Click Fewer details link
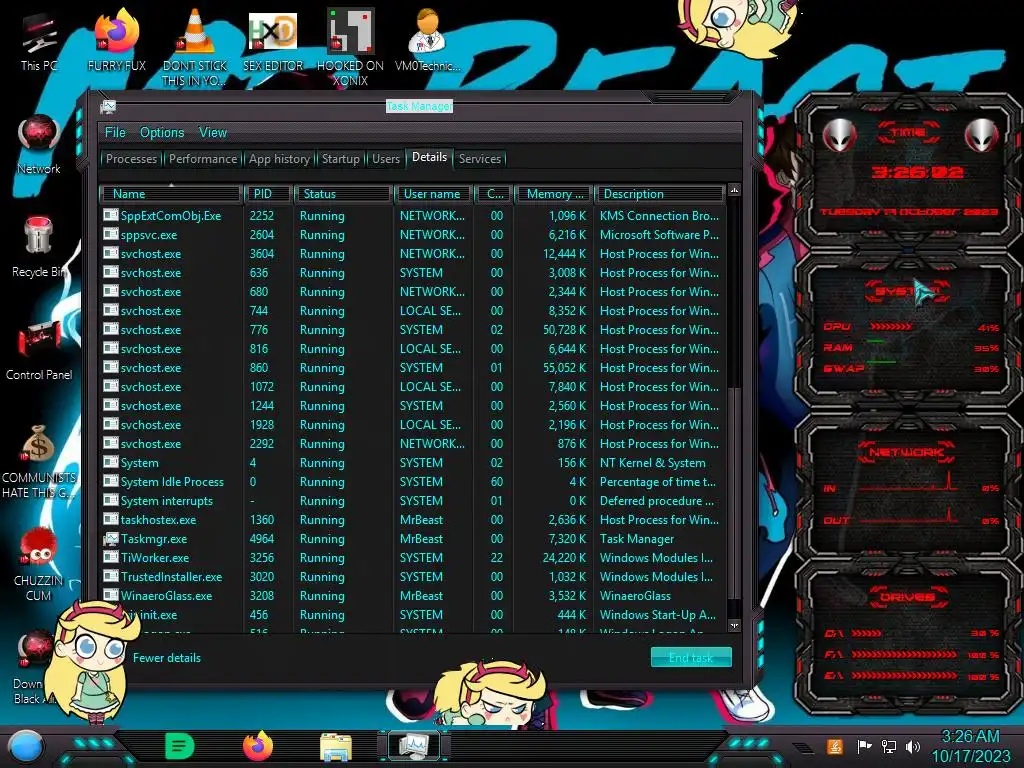Screen dimensions: 1024x768 [x=167, y=658]
